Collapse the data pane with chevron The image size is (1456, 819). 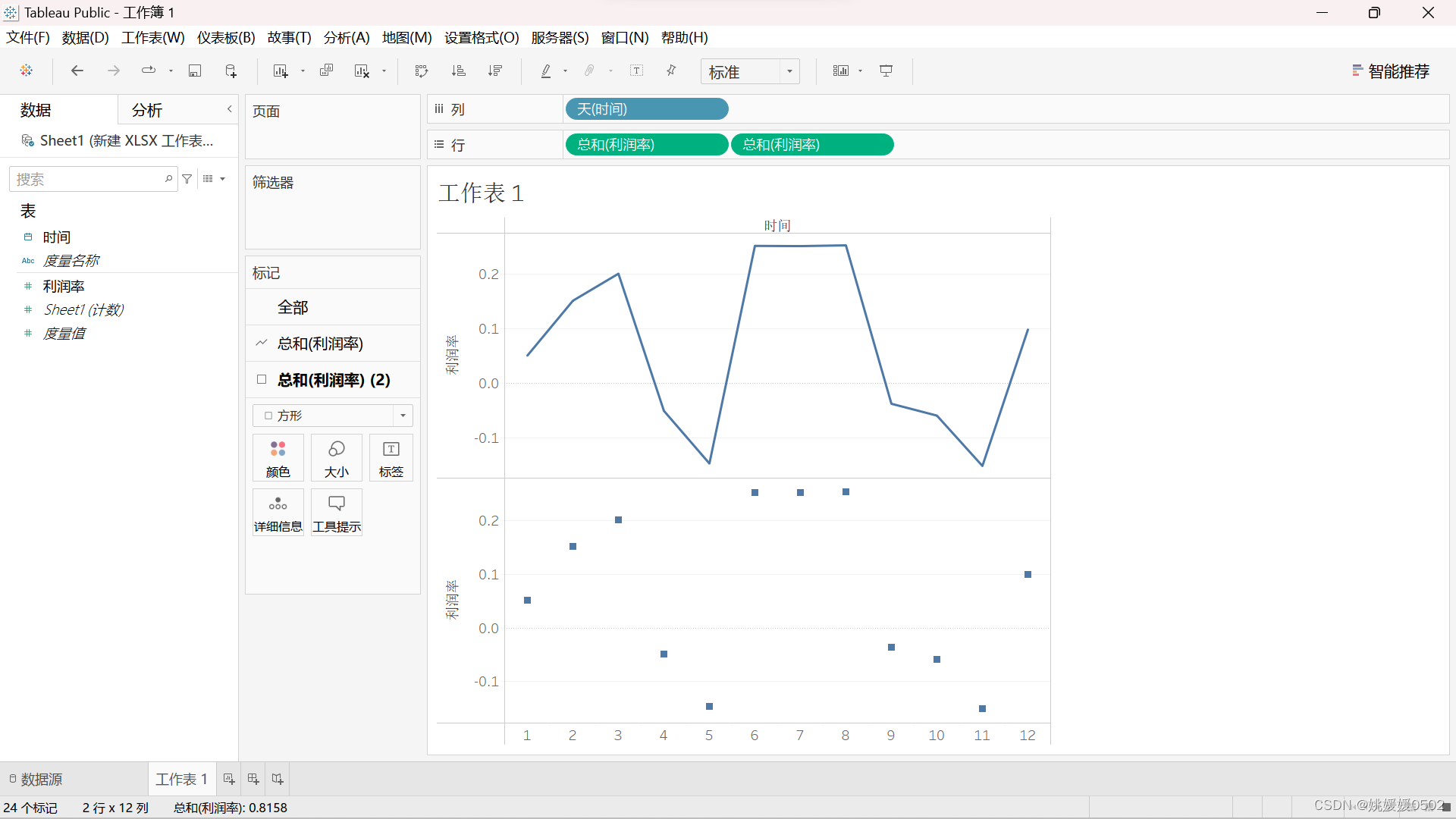tap(229, 109)
